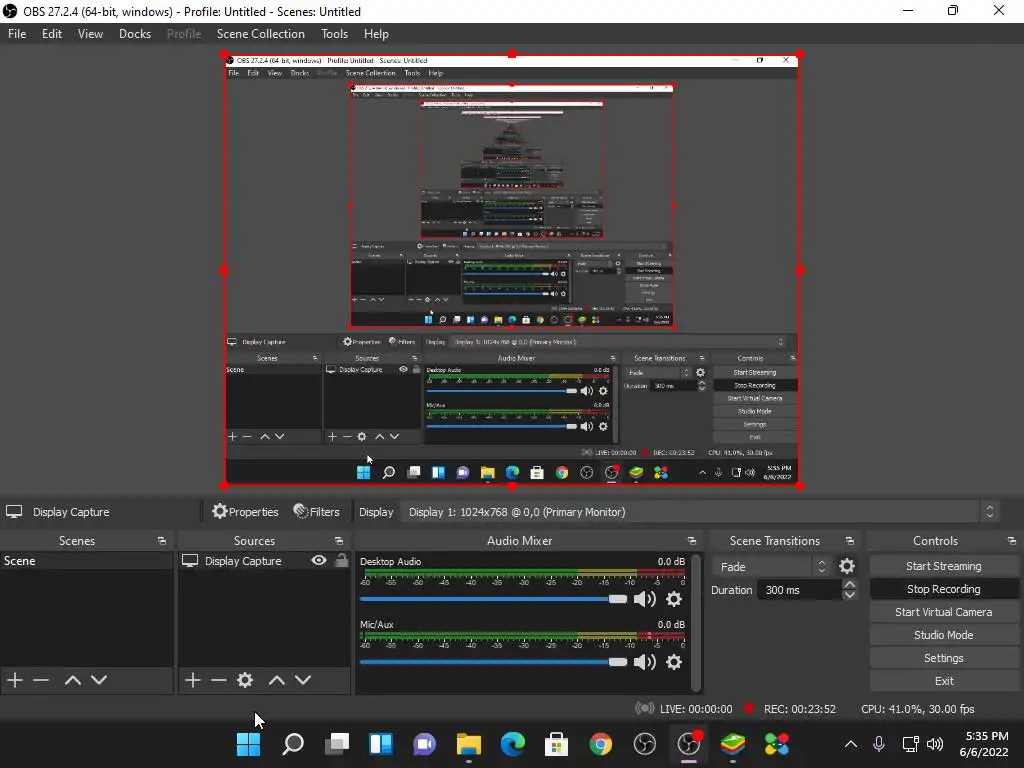The width and height of the screenshot is (1024, 768).
Task: Open Task View from taskbar
Action: coord(337,744)
